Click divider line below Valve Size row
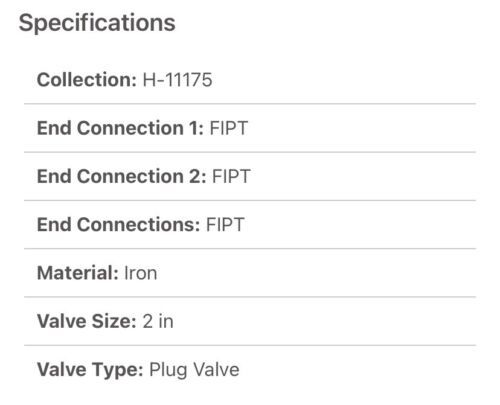 coord(250,345)
